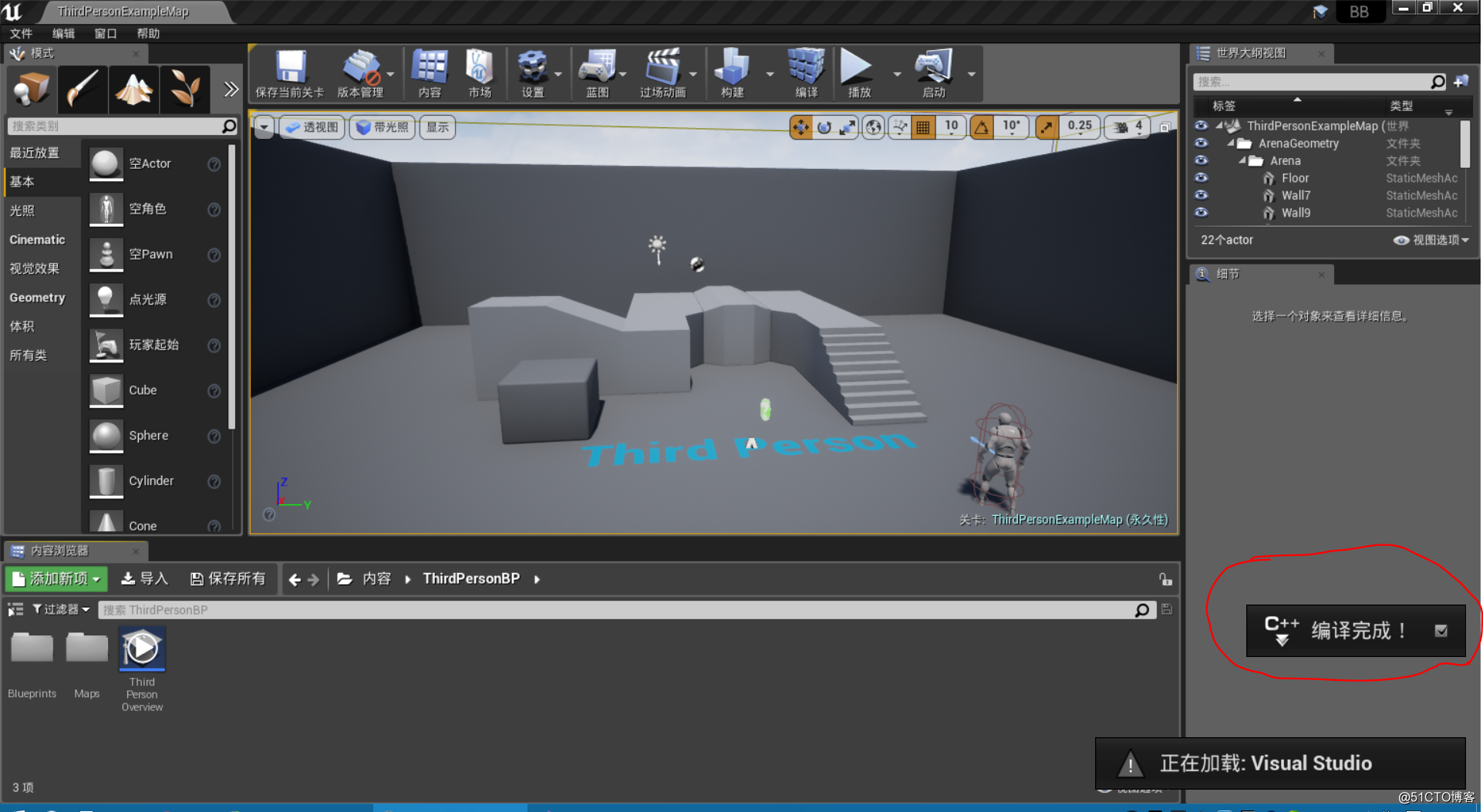Open the Window menu

(106, 33)
